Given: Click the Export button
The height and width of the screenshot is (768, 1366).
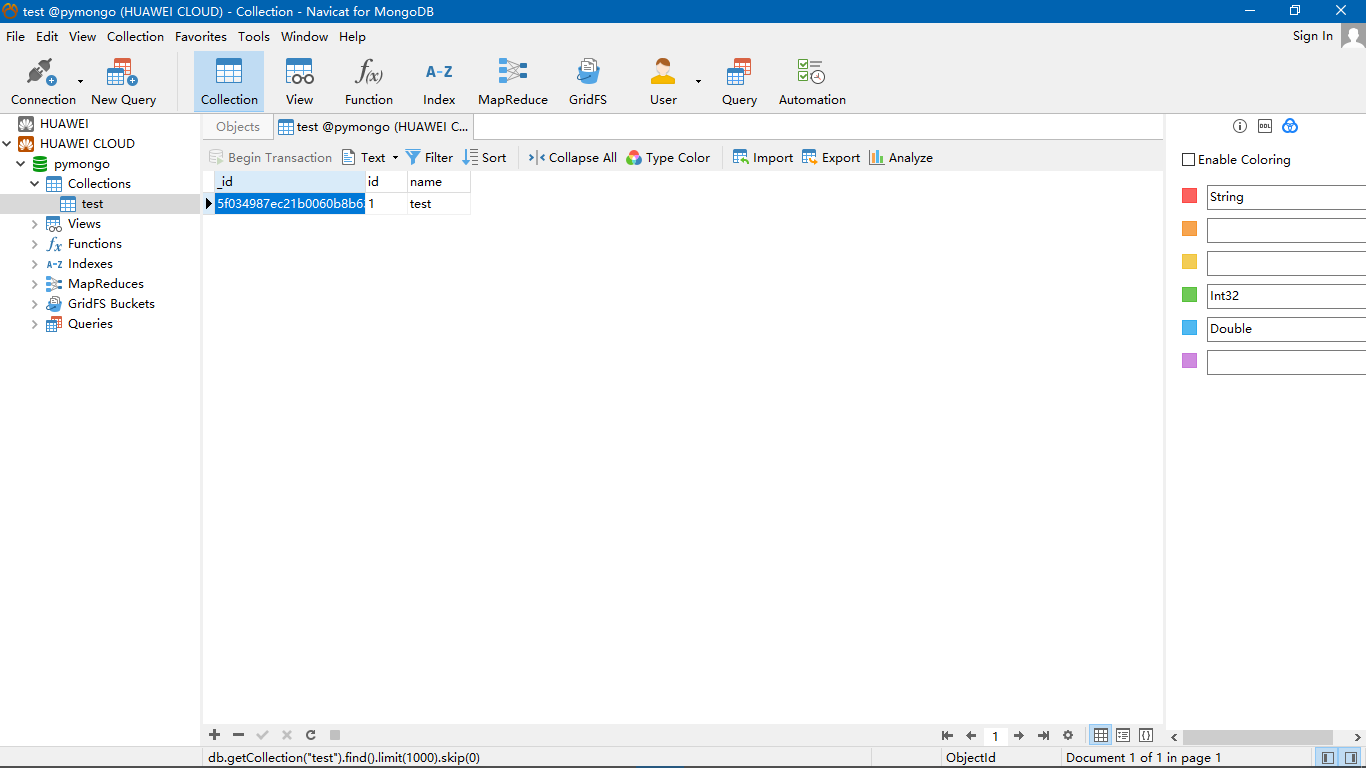Looking at the screenshot, I should coord(830,158).
